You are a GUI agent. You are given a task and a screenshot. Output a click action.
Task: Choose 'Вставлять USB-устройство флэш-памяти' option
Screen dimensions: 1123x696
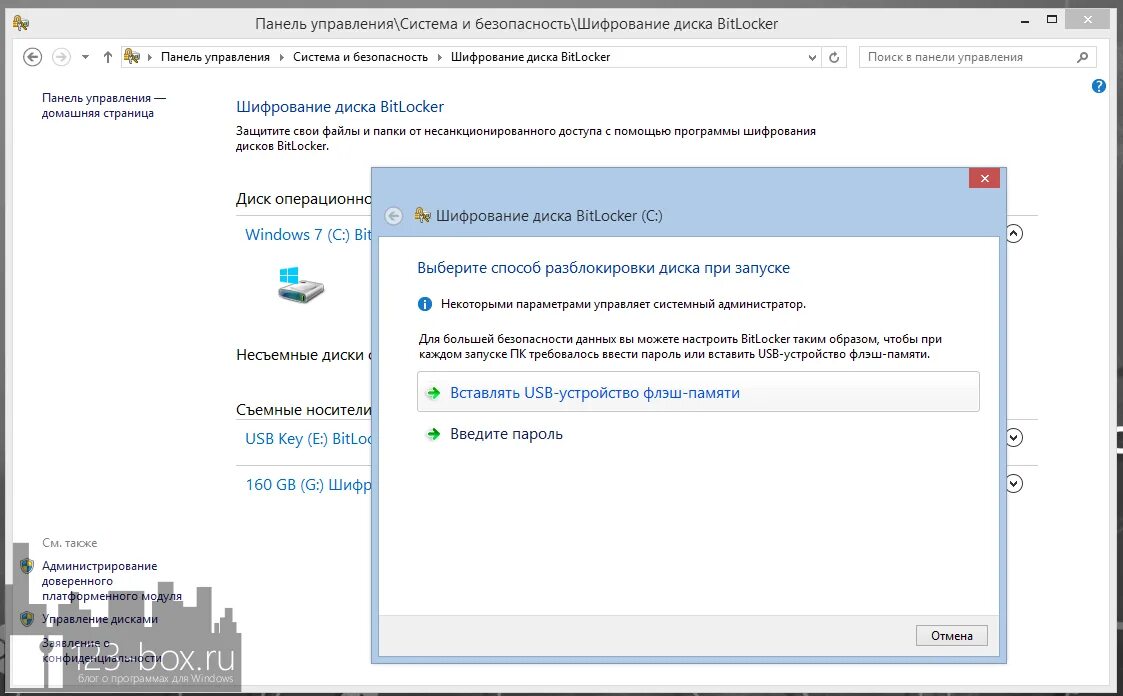tap(698, 392)
